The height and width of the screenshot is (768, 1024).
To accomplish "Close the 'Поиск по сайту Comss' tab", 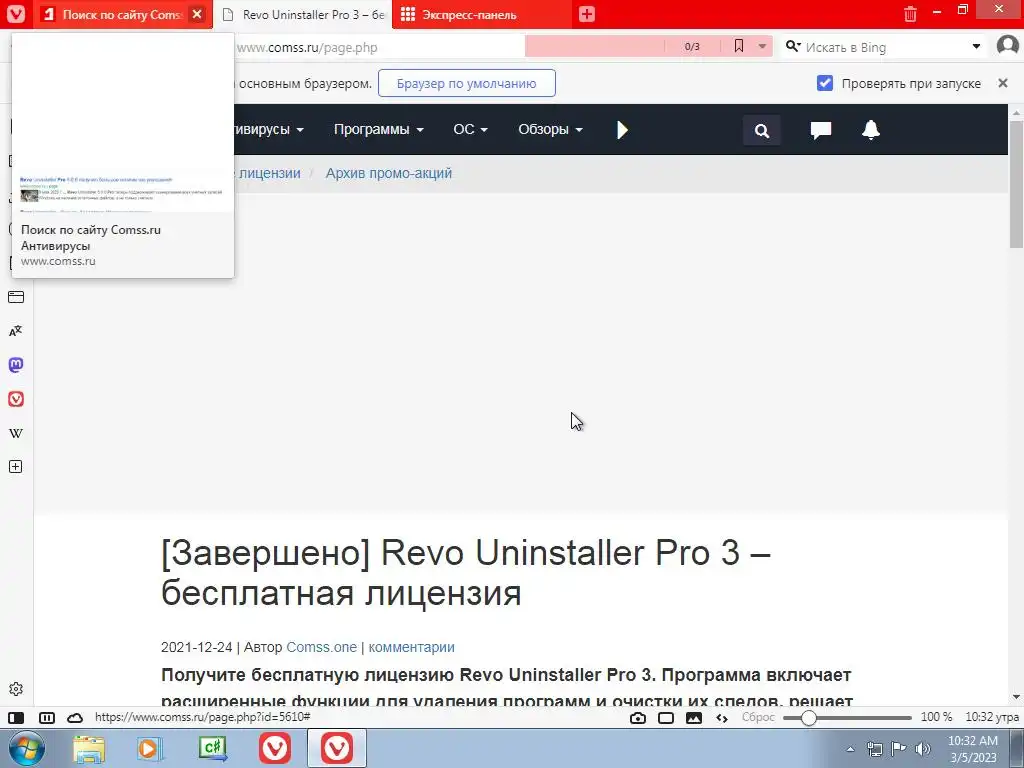I will (197, 14).
